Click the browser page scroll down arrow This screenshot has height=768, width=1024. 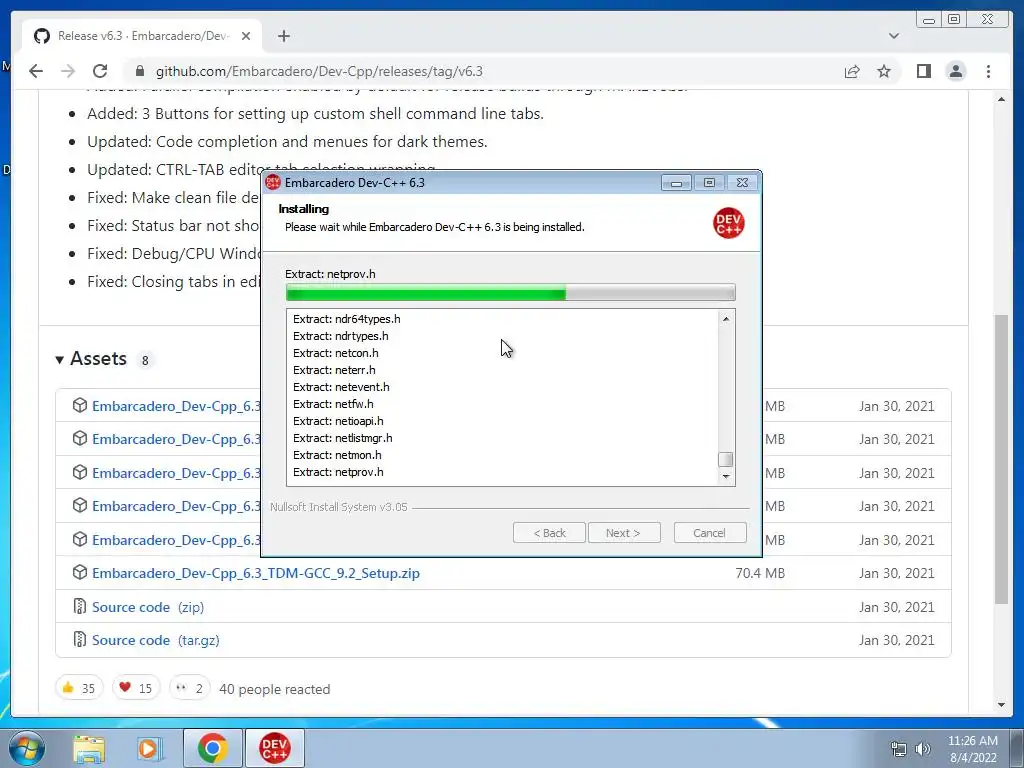click(1001, 705)
